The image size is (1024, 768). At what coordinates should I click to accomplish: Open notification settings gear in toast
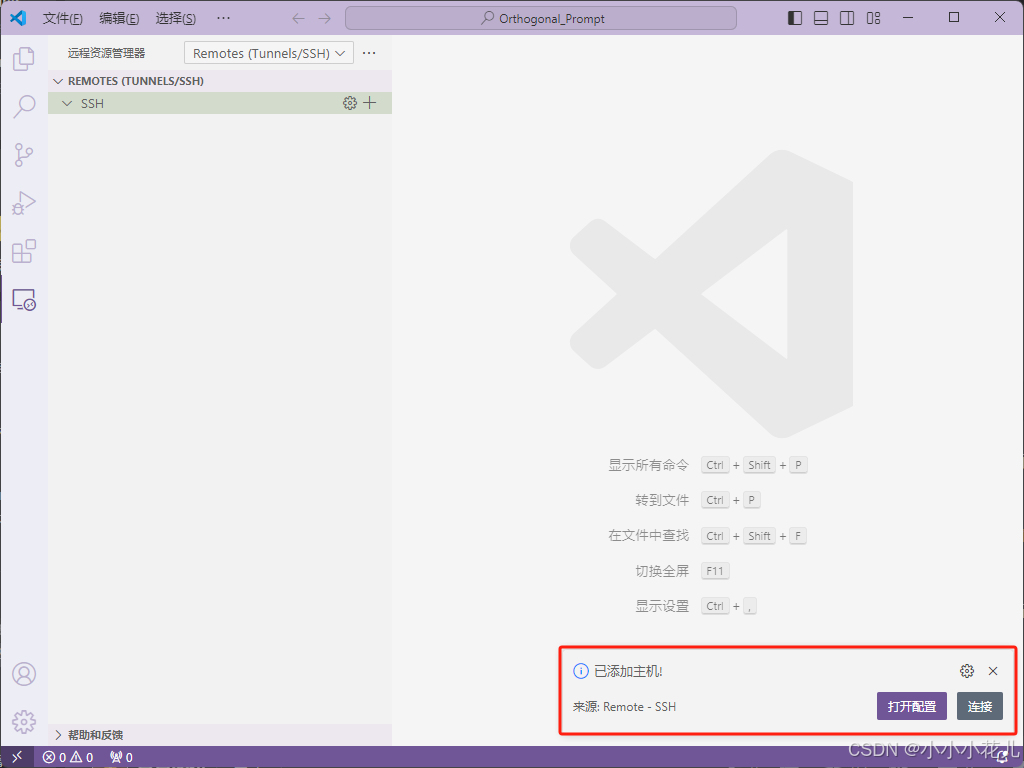[967, 671]
